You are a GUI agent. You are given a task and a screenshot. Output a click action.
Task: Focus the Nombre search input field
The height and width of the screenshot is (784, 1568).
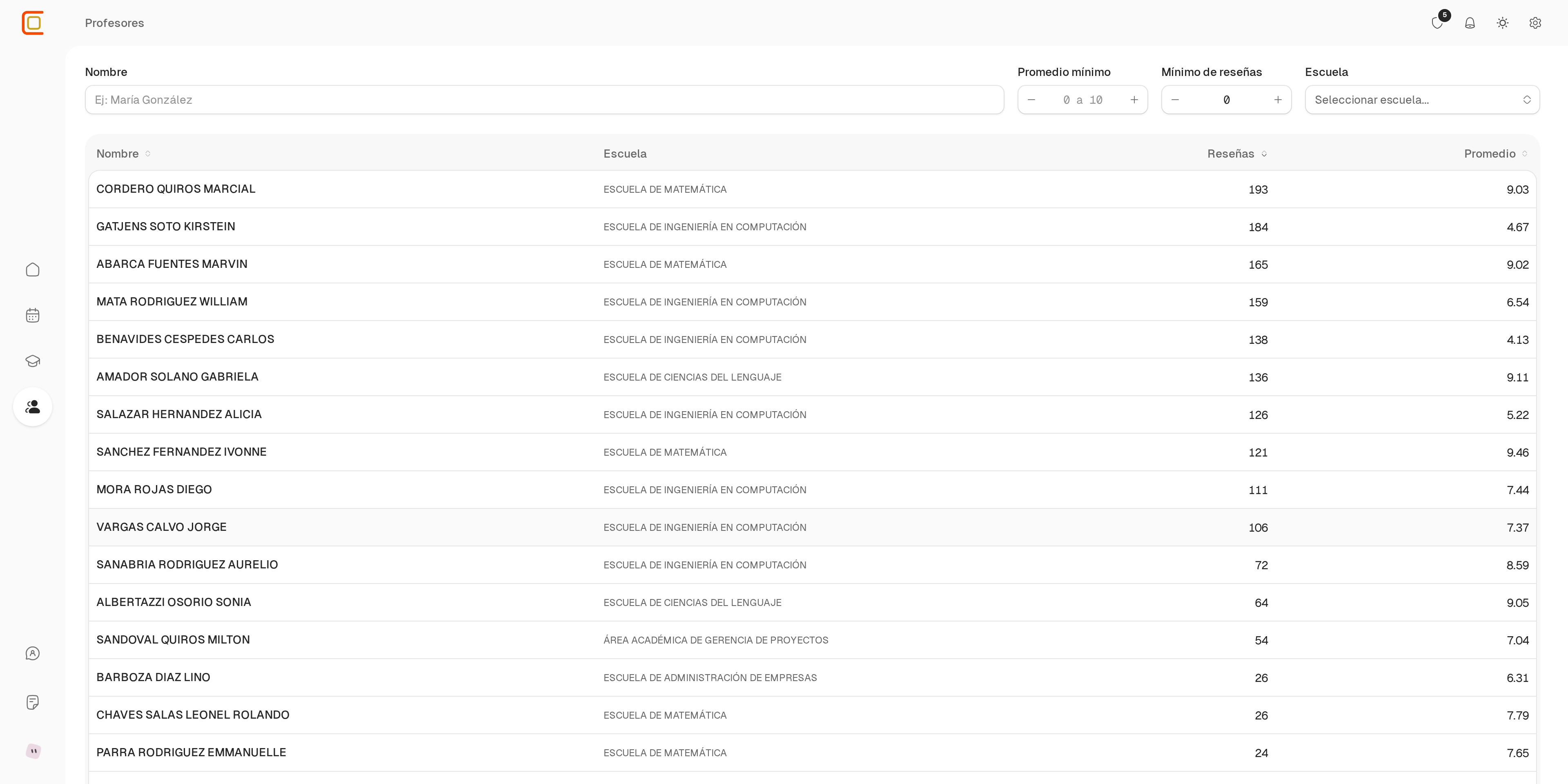coord(544,100)
